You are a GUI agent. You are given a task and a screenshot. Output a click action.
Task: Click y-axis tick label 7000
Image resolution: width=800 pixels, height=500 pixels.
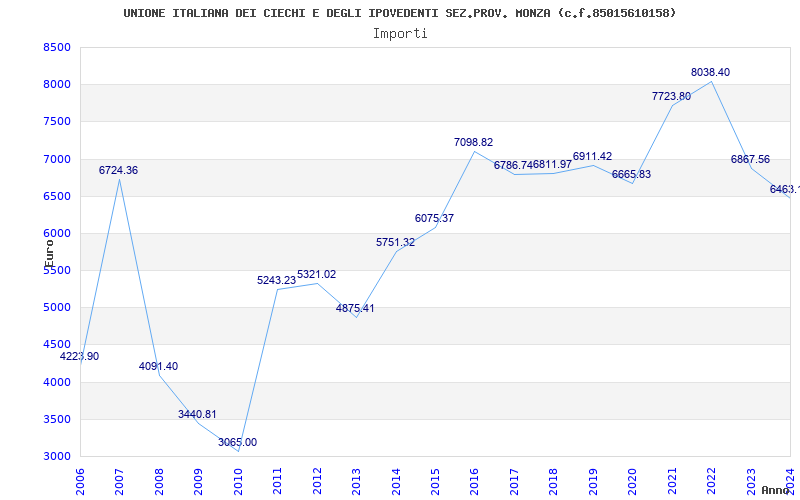coord(57,159)
